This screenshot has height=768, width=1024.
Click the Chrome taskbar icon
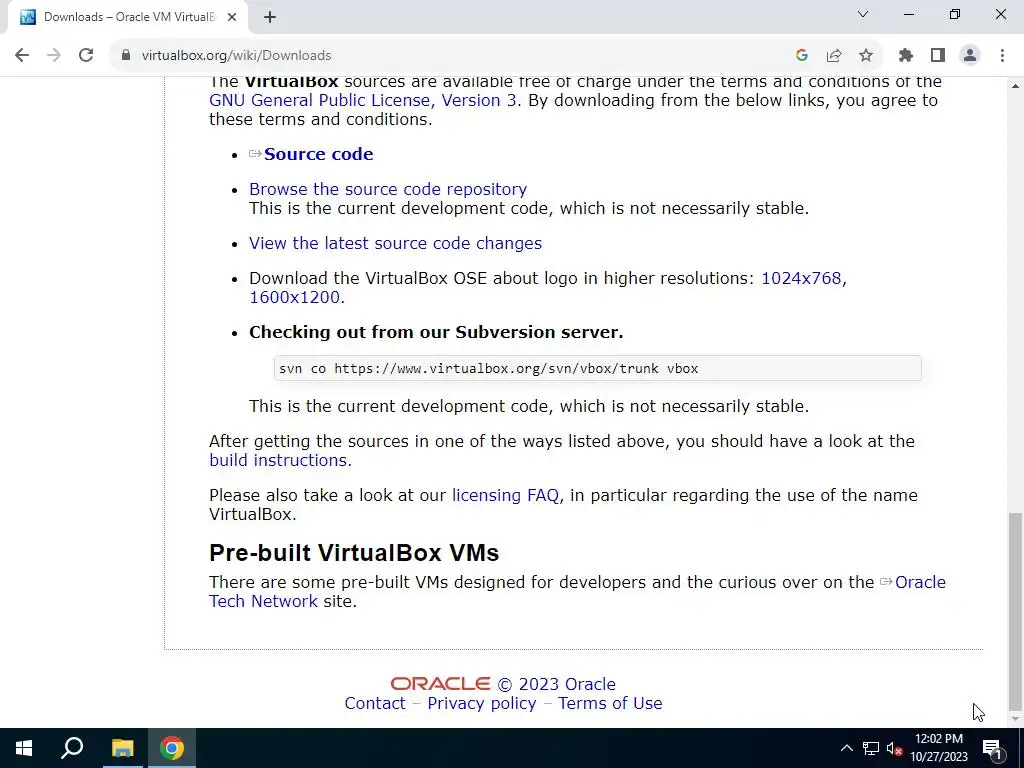tap(172, 748)
